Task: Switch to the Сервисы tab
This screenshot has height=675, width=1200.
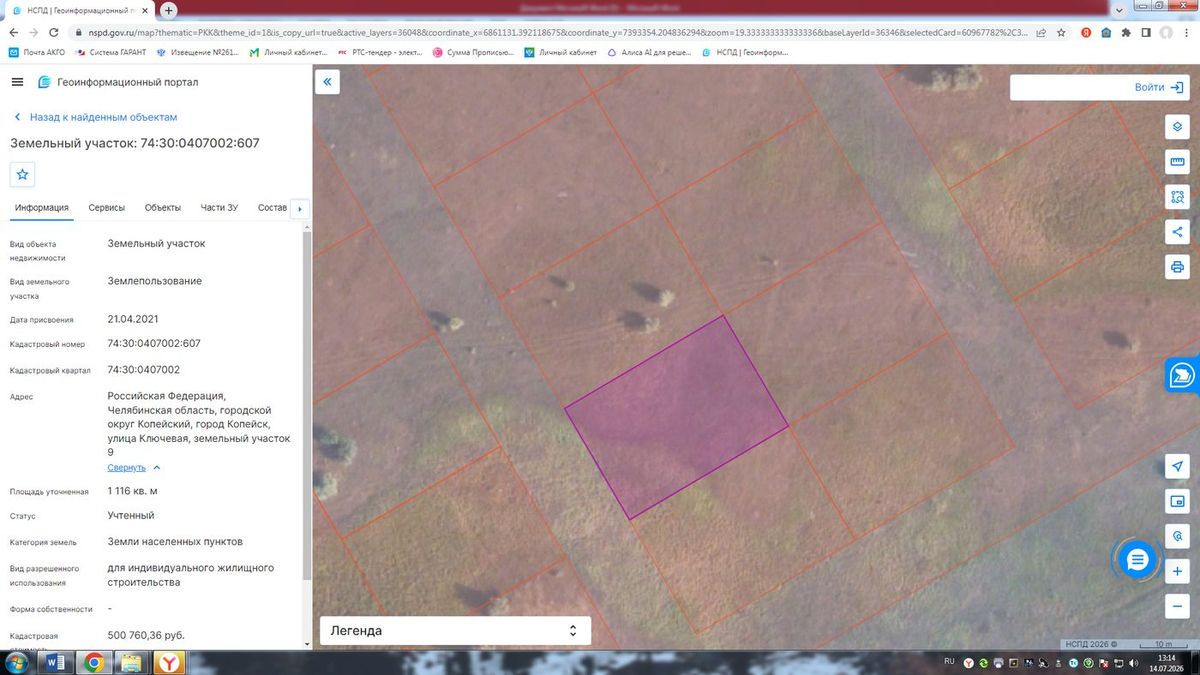Action: 107,208
